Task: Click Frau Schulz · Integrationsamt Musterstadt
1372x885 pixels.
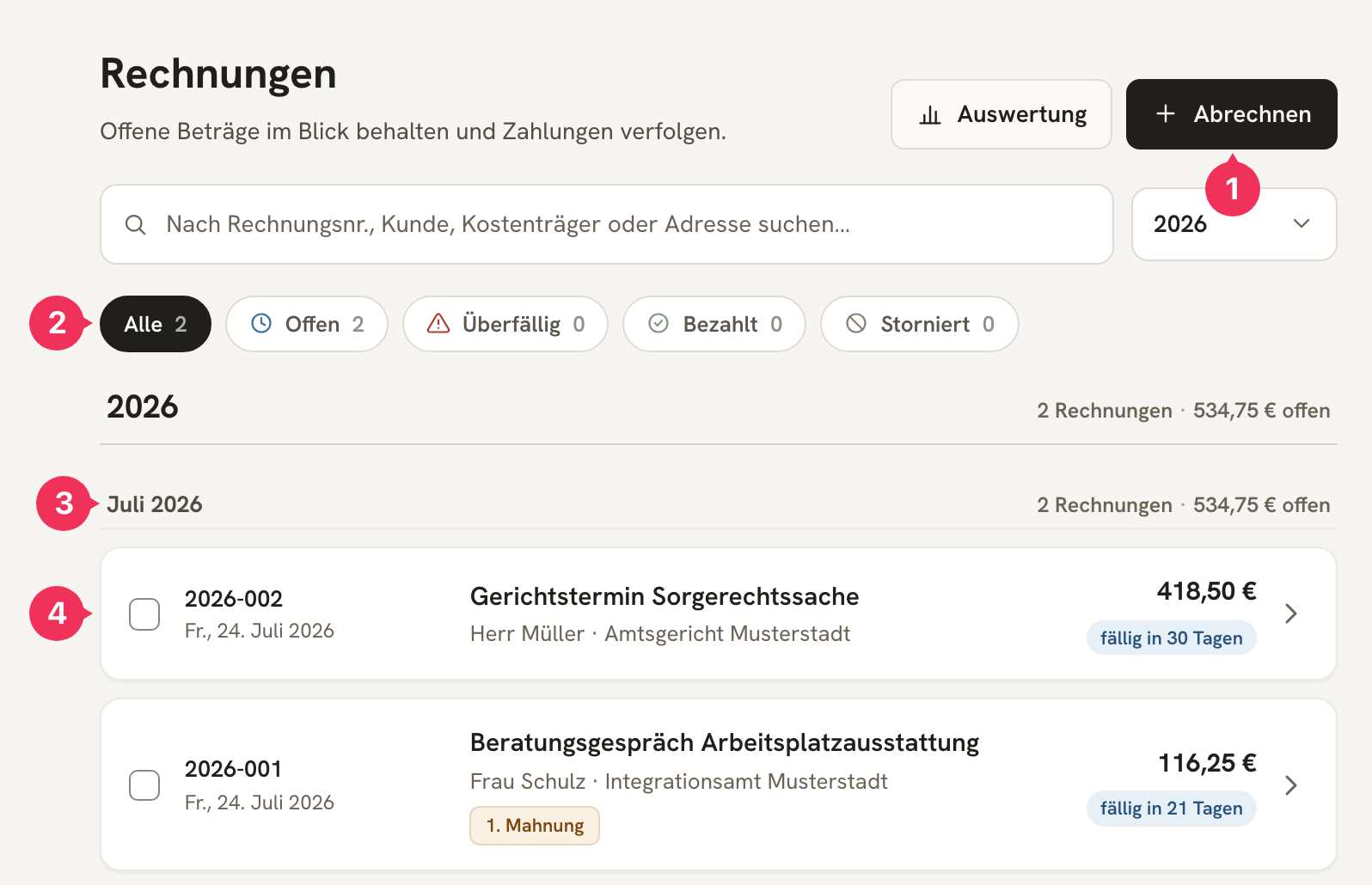Action: 679,782
